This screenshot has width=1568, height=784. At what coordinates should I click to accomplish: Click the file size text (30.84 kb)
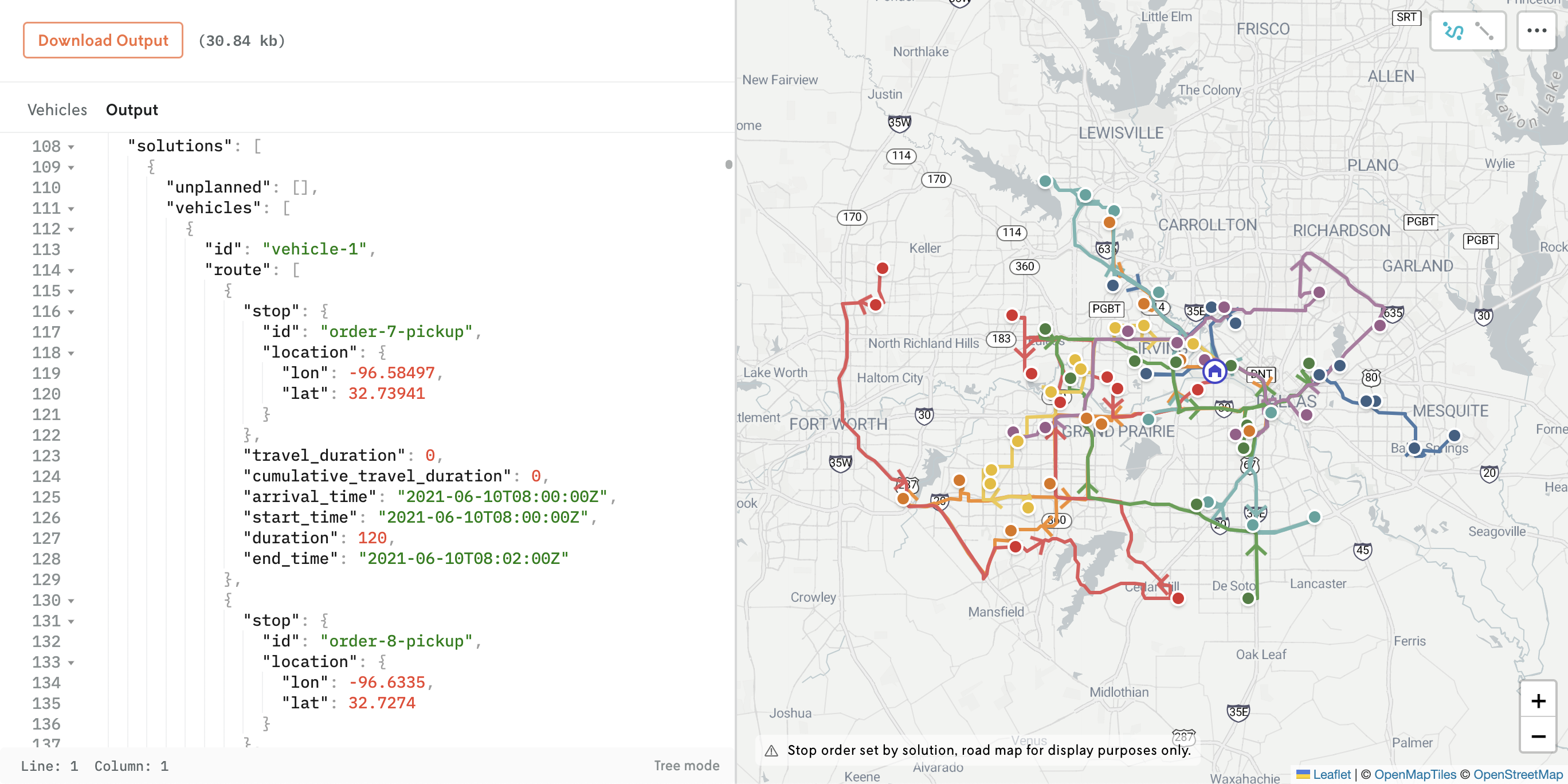[x=242, y=41]
